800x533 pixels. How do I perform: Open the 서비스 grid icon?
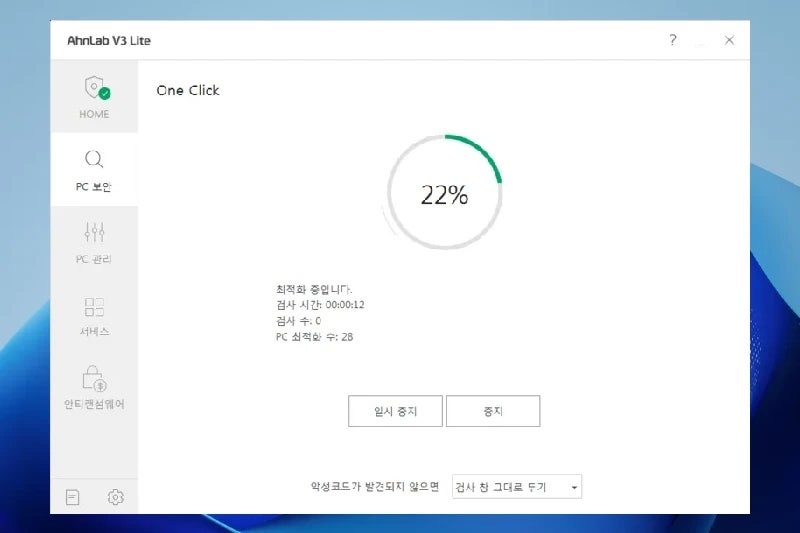[x=94, y=307]
